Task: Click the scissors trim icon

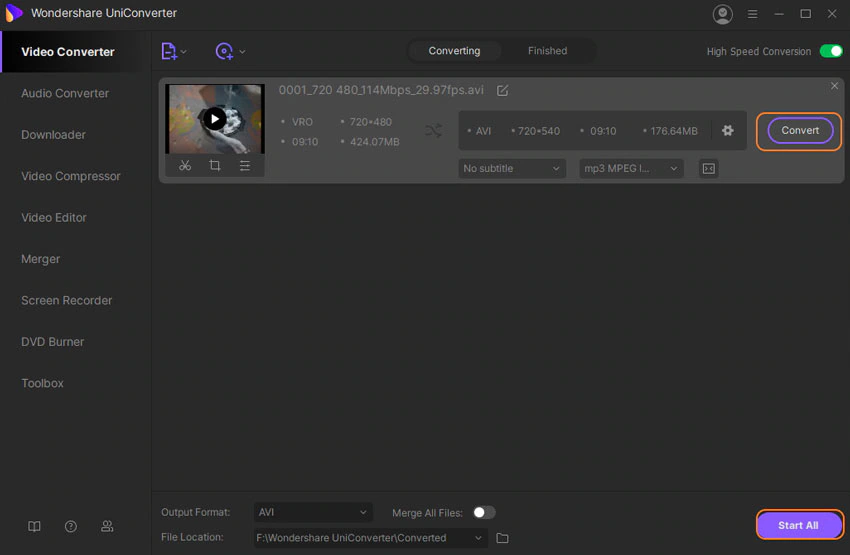Action: click(x=185, y=165)
